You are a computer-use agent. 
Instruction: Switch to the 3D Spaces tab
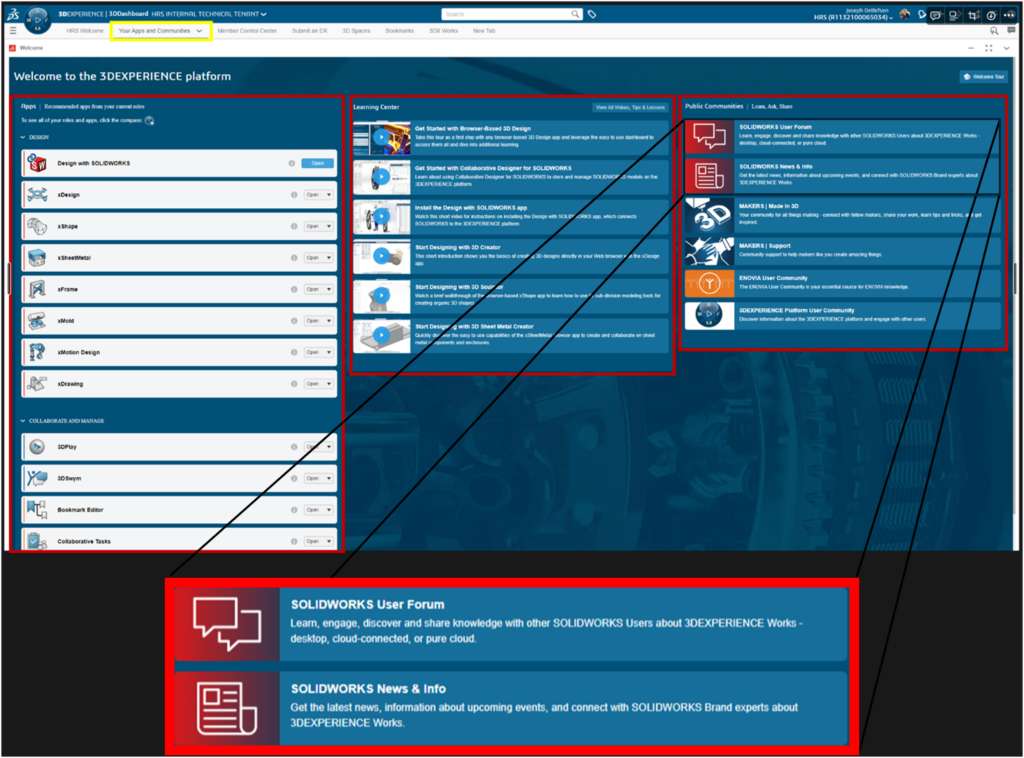coord(357,31)
